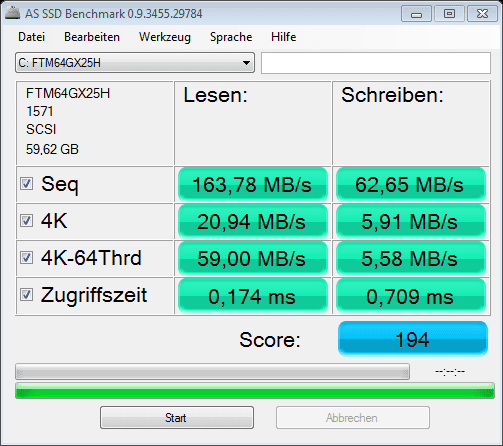Open the Datei menu
Viewport: 503px width, 446px height.
point(31,37)
